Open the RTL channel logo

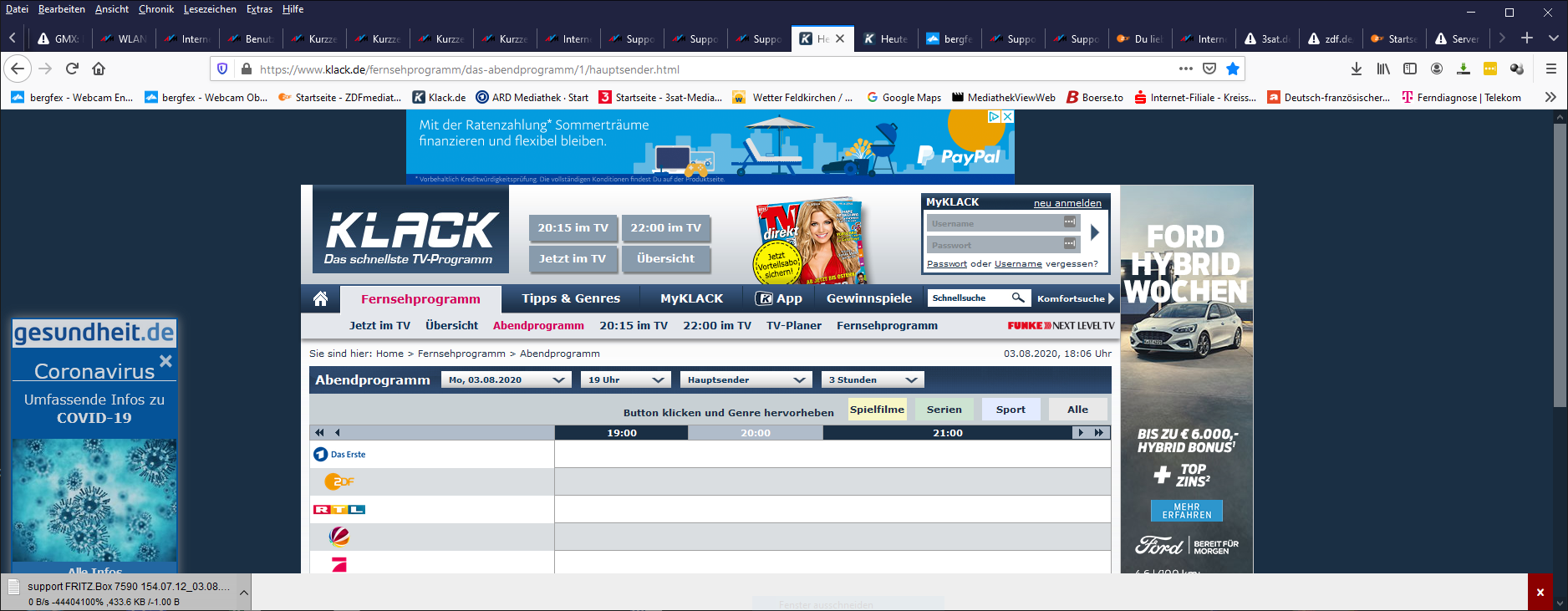339,509
